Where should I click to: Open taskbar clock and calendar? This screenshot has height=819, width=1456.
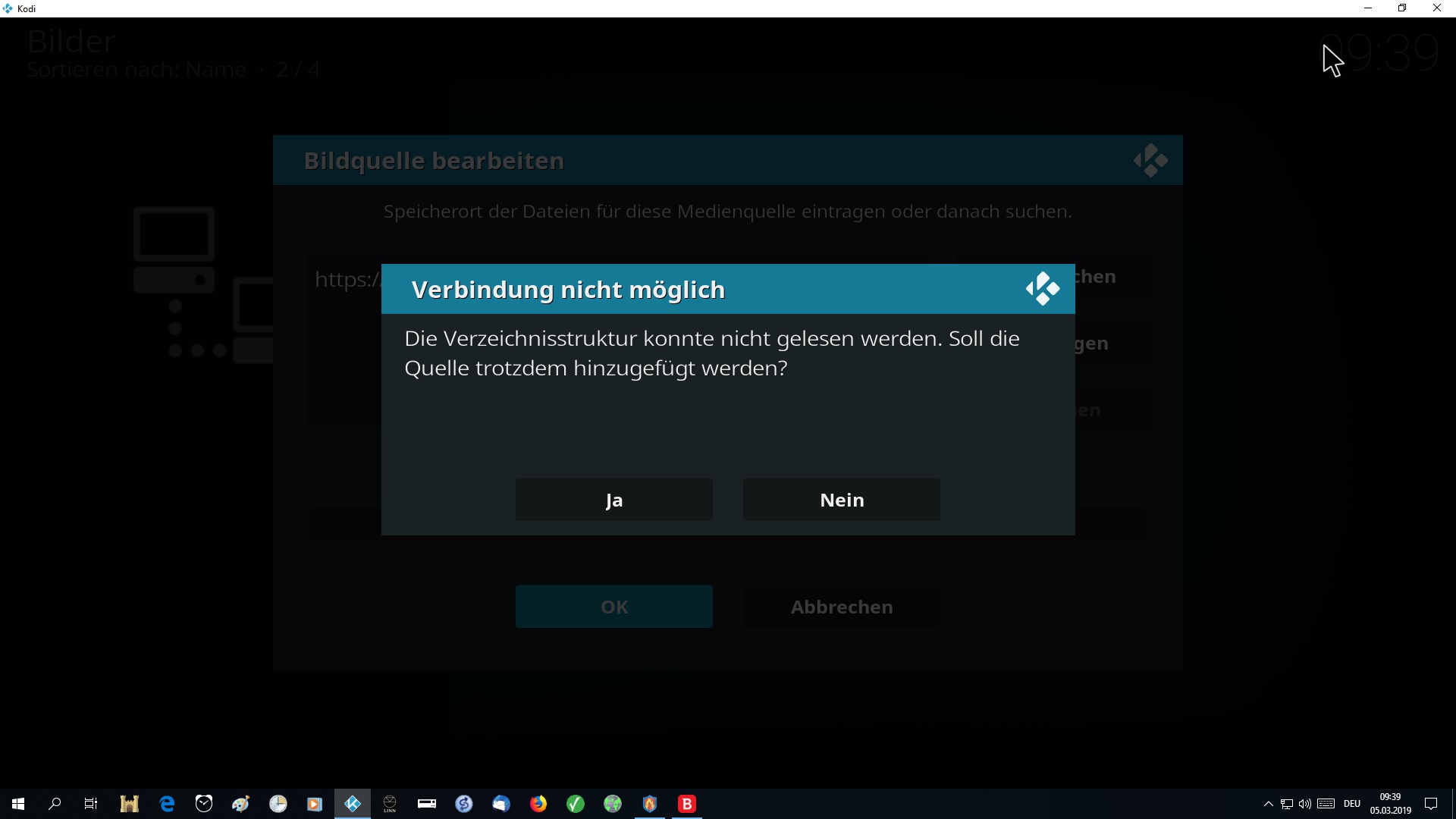(x=1390, y=804)
